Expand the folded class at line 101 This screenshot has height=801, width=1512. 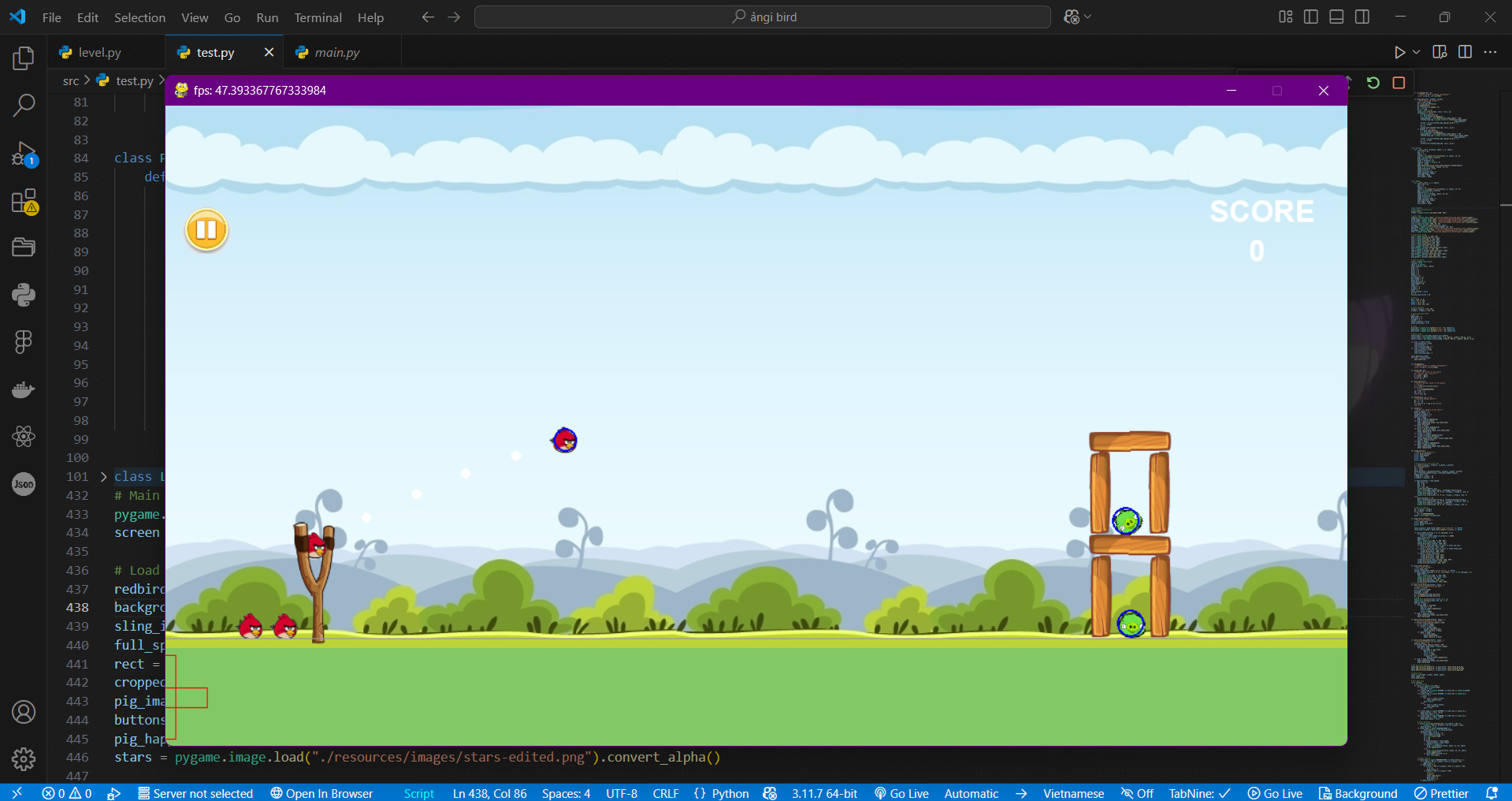click(103, 477)
